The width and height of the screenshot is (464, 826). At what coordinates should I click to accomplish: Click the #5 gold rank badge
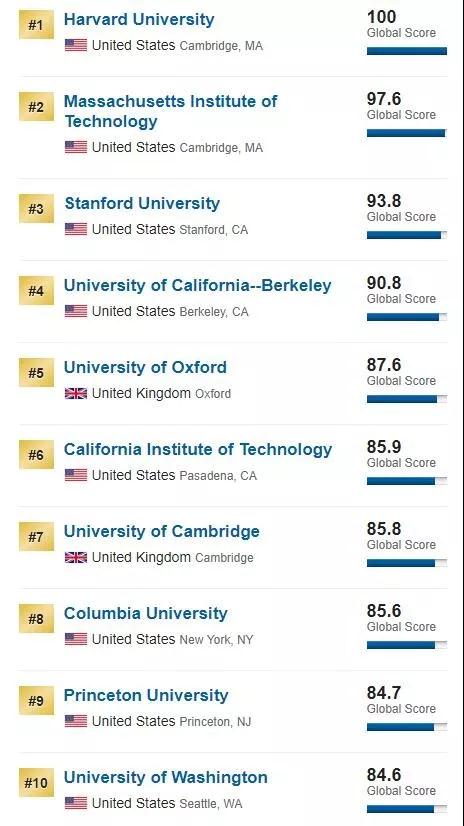pyautogui.click(x=36, y=373)
